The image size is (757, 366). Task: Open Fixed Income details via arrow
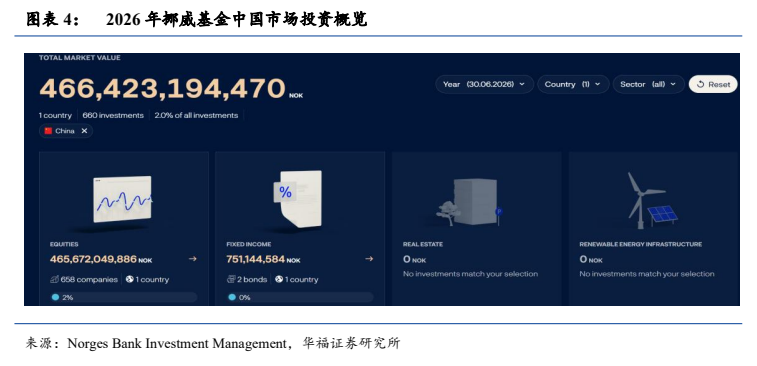[369, 259]
